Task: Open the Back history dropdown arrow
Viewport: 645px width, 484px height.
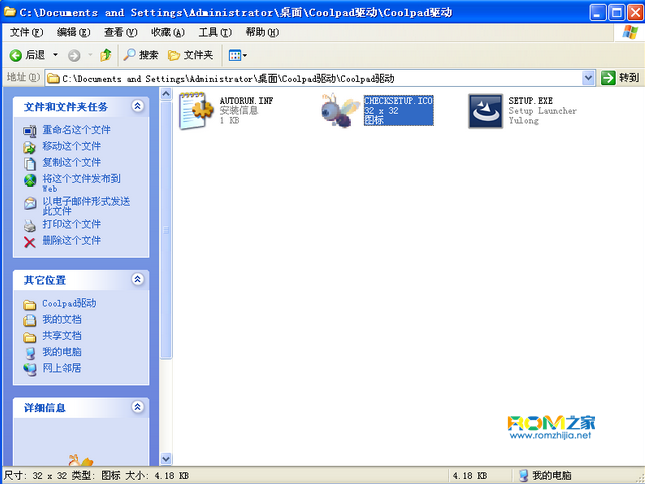Action: pyautogui.click(x=56, y=55)
